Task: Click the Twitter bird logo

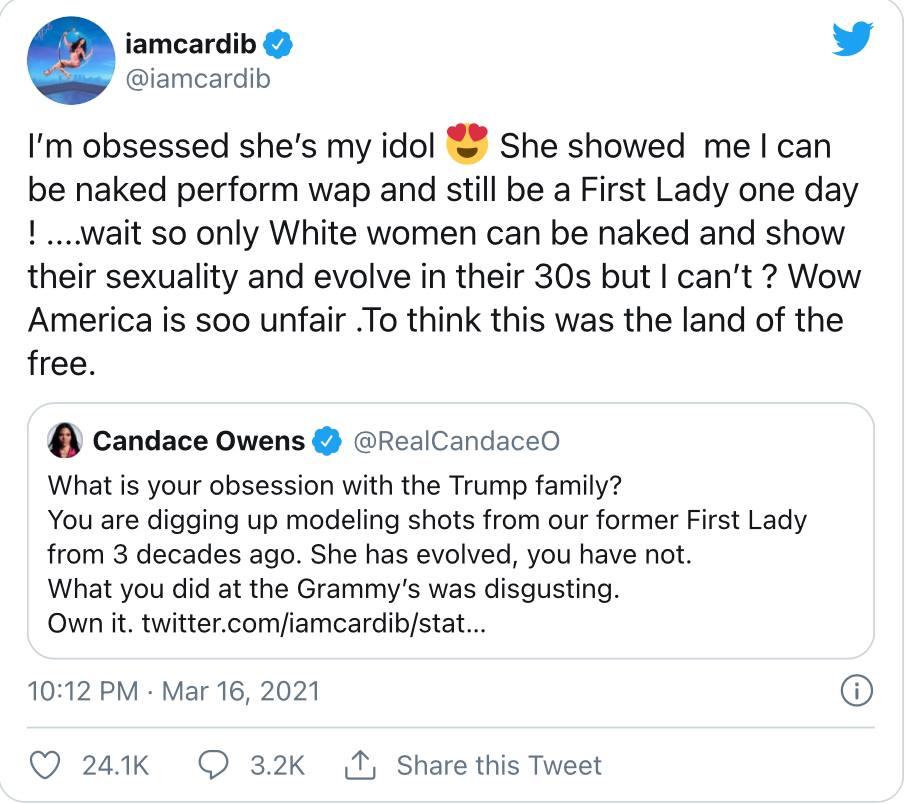Action: pos(852,40)
